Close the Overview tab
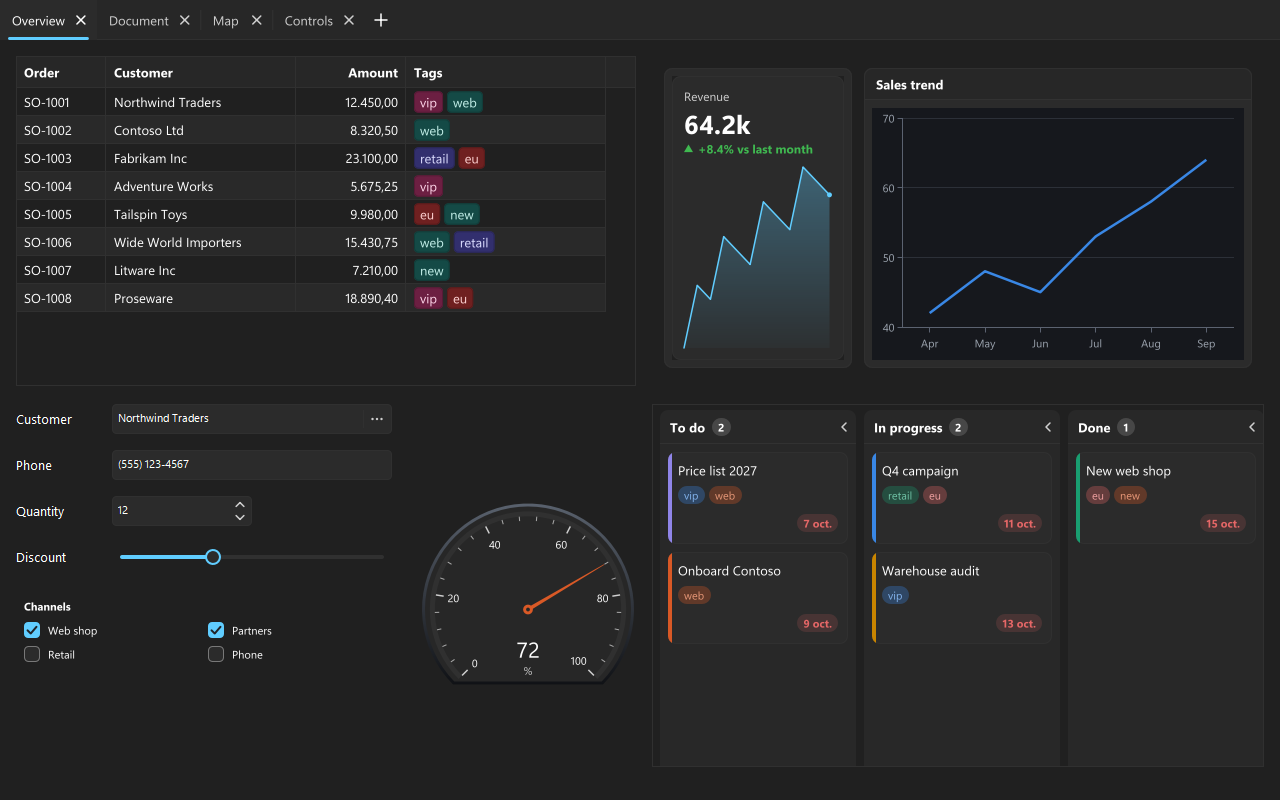This screenshot has height=800, width=1280. point(81,20)
